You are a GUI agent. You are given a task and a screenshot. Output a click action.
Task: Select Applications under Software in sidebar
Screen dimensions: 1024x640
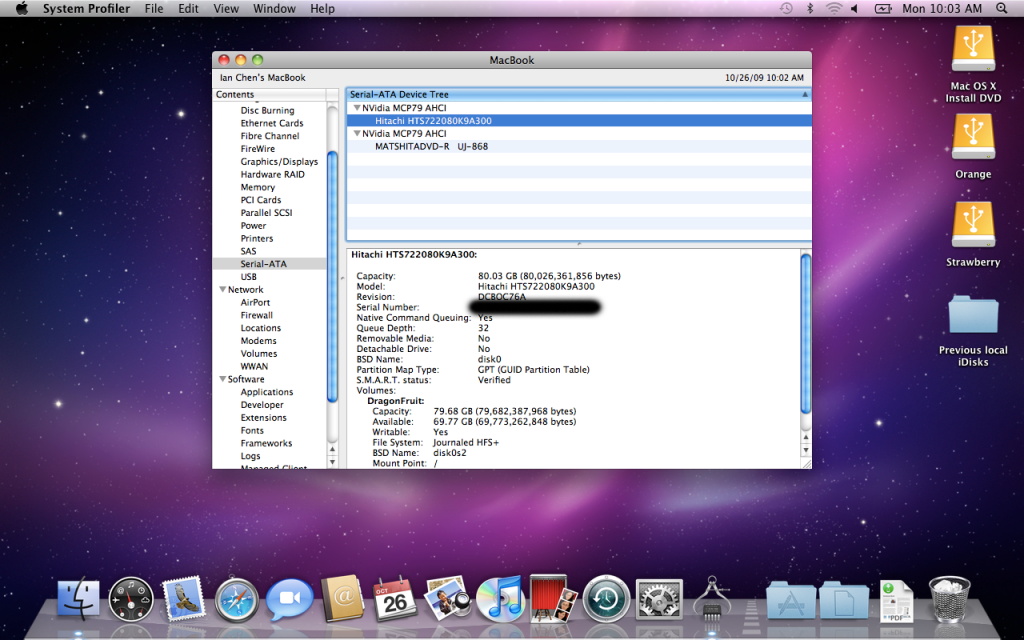click(x=266, y=392)
